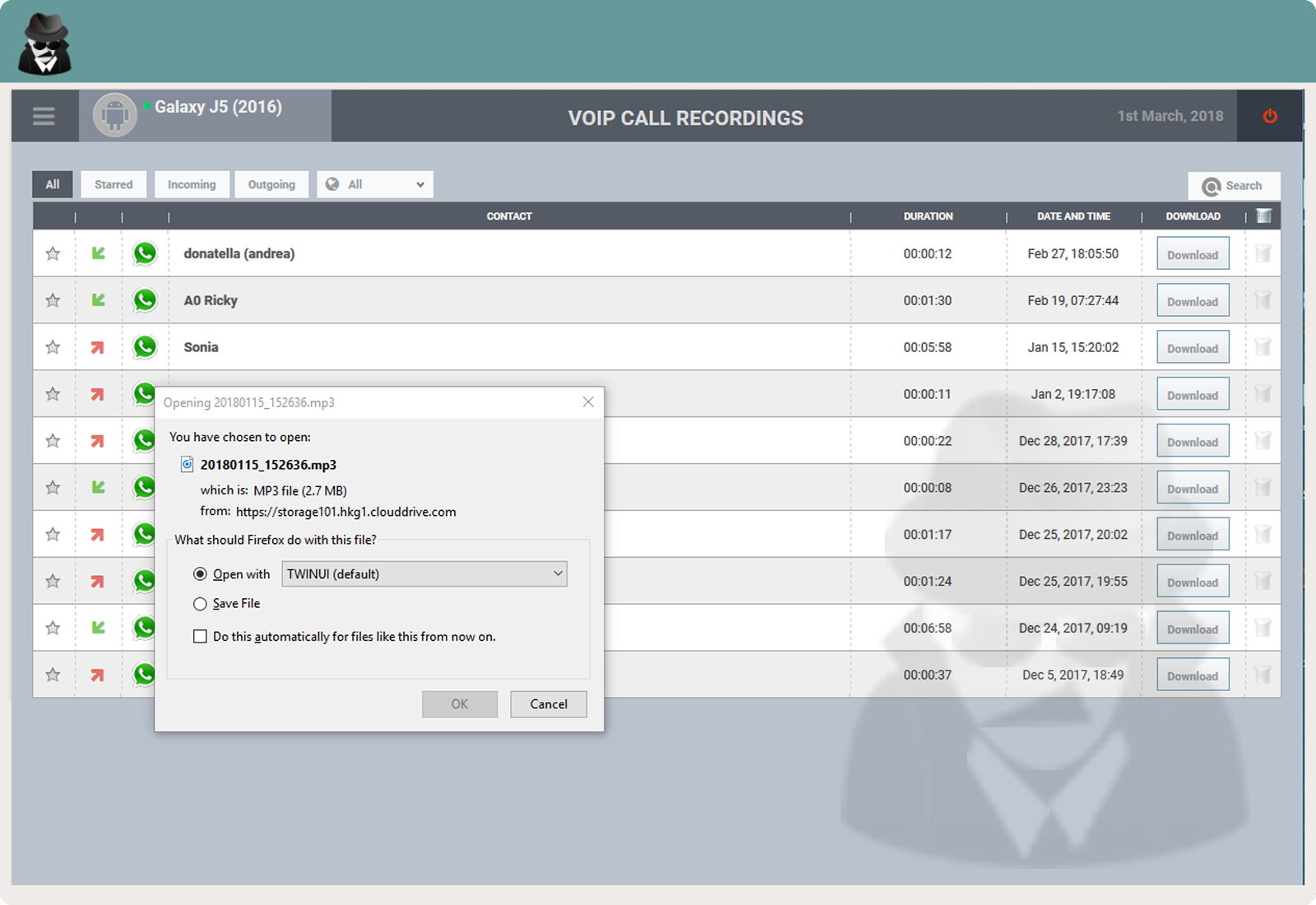Viewport: 1316px width, 905px height.
Task: Switch to the Incoming calls tab
Action: pyautogui.click(x=192, y=184)
